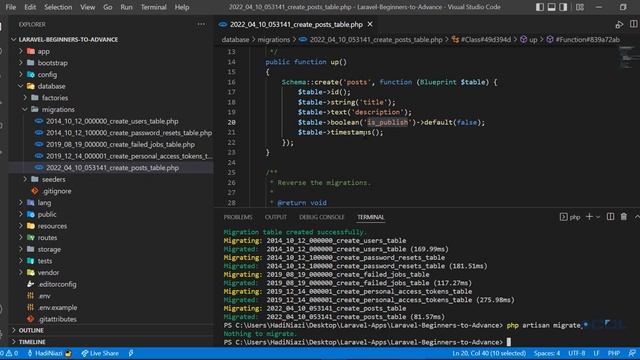Open 2014_10_12_000000_create_users_table.php file
The height and width of the screenshot is (360, 640).
point(111,121)
